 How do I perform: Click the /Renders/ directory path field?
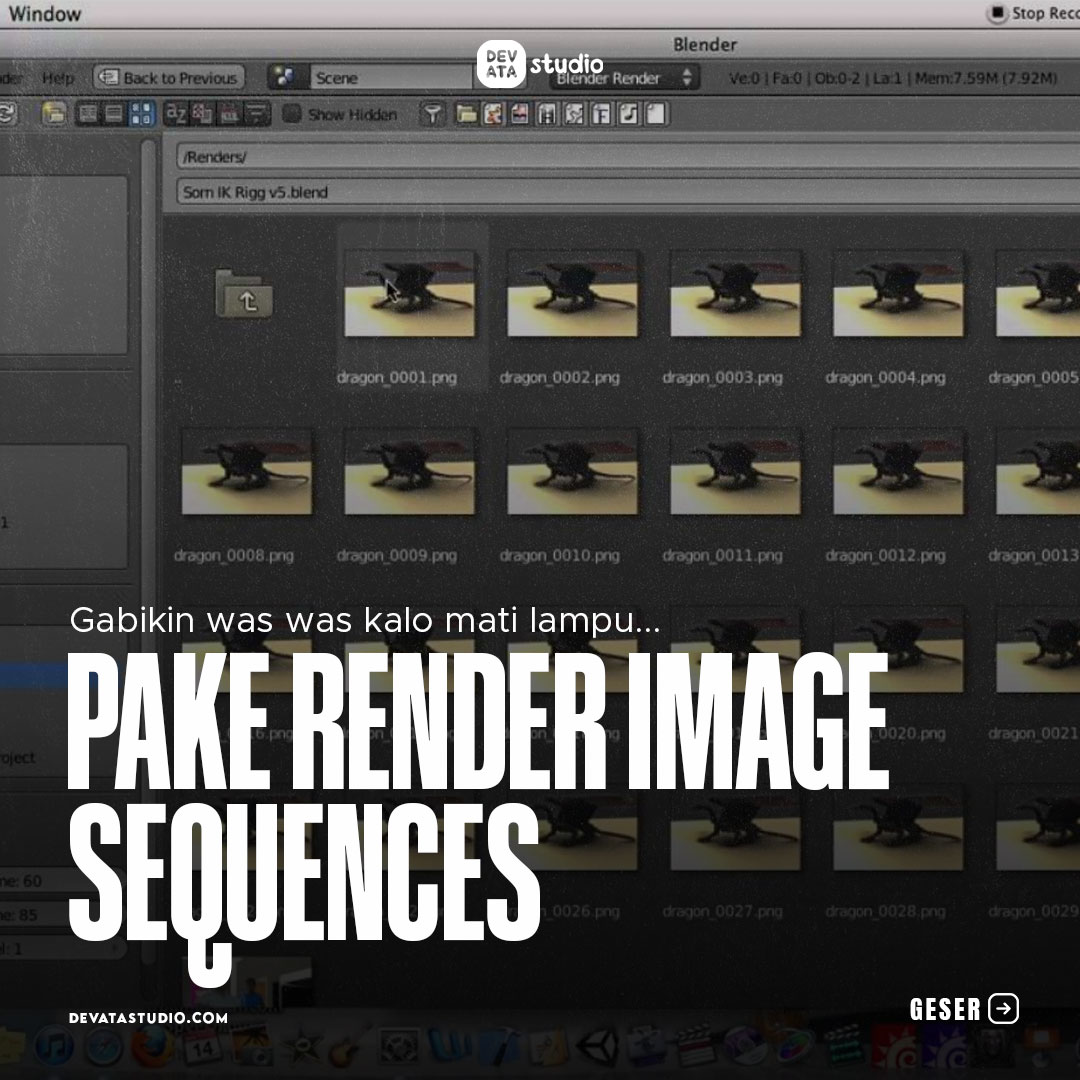[x=627, y=157]
